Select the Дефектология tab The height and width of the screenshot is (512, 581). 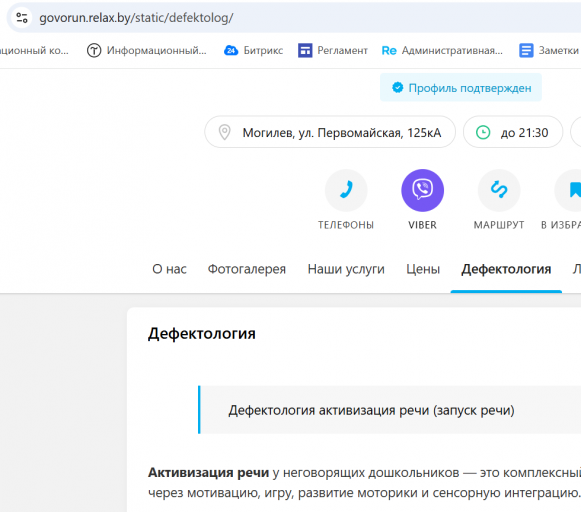506,269
